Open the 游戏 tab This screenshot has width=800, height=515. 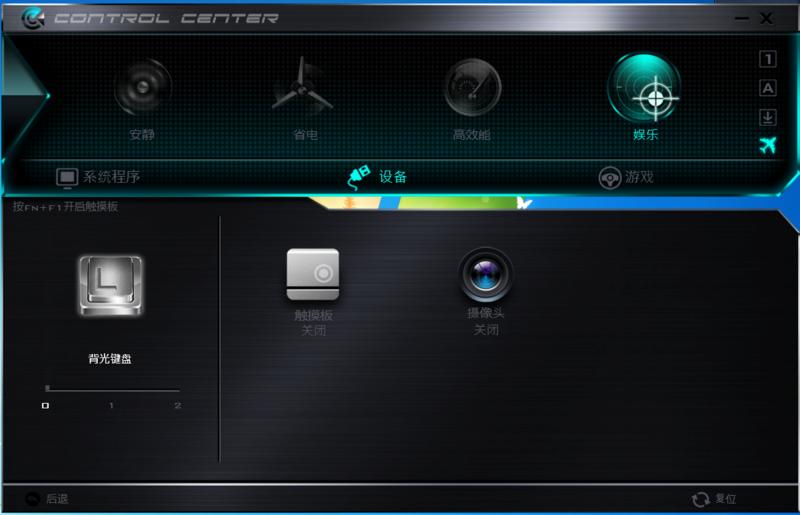626,178
